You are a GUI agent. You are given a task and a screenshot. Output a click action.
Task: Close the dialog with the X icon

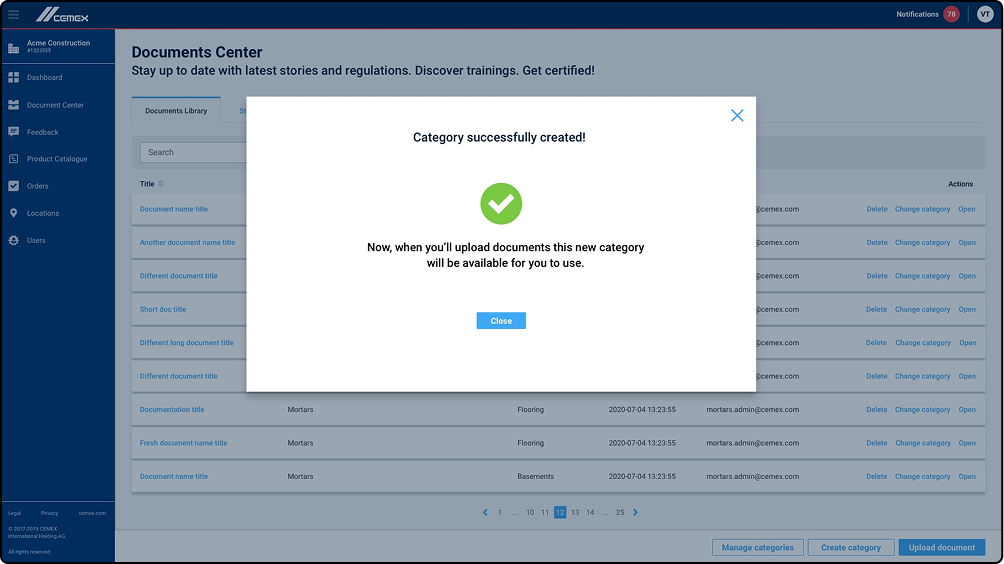point(737,116)
